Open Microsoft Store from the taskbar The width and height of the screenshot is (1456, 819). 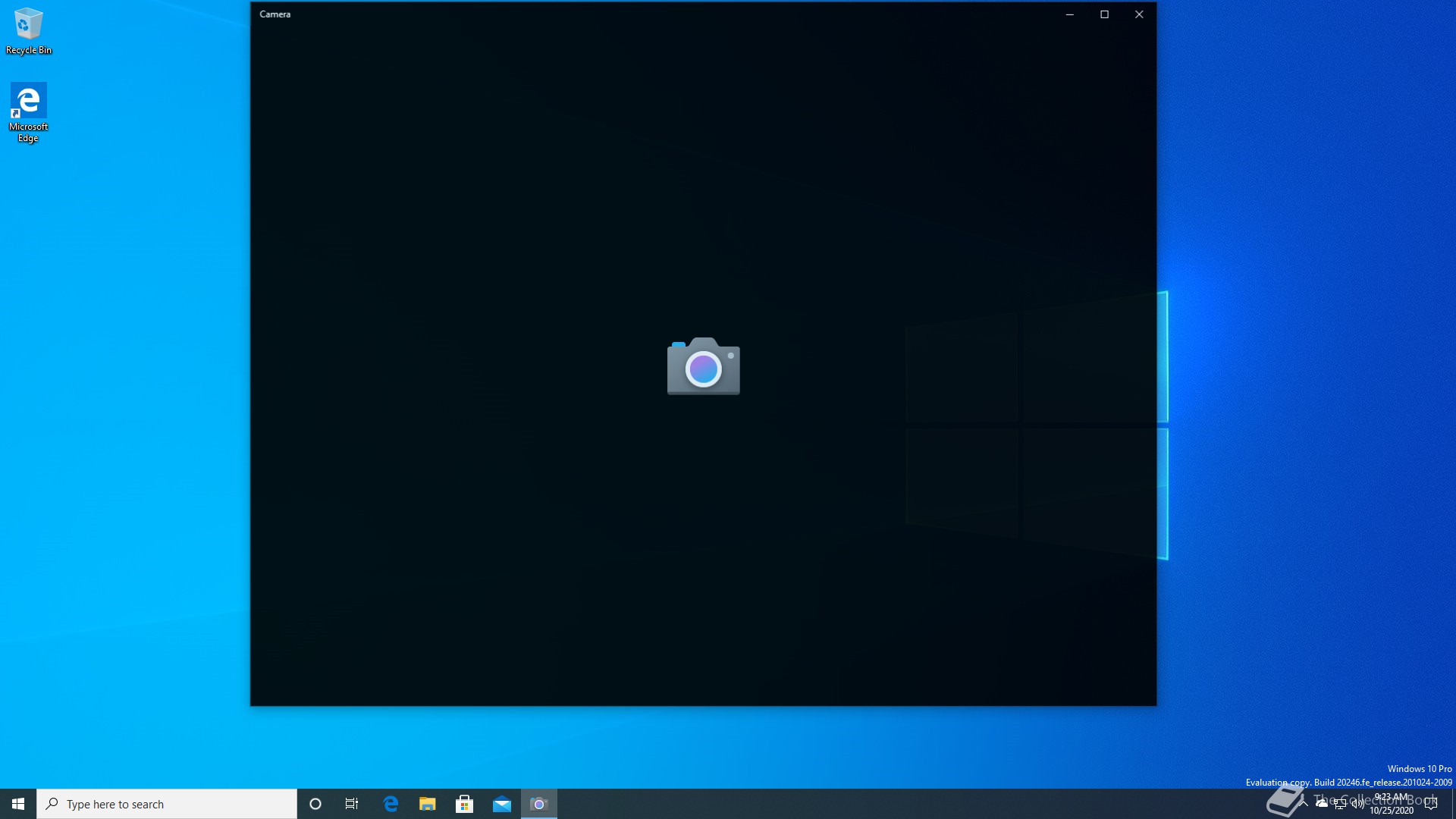(465, 804)
